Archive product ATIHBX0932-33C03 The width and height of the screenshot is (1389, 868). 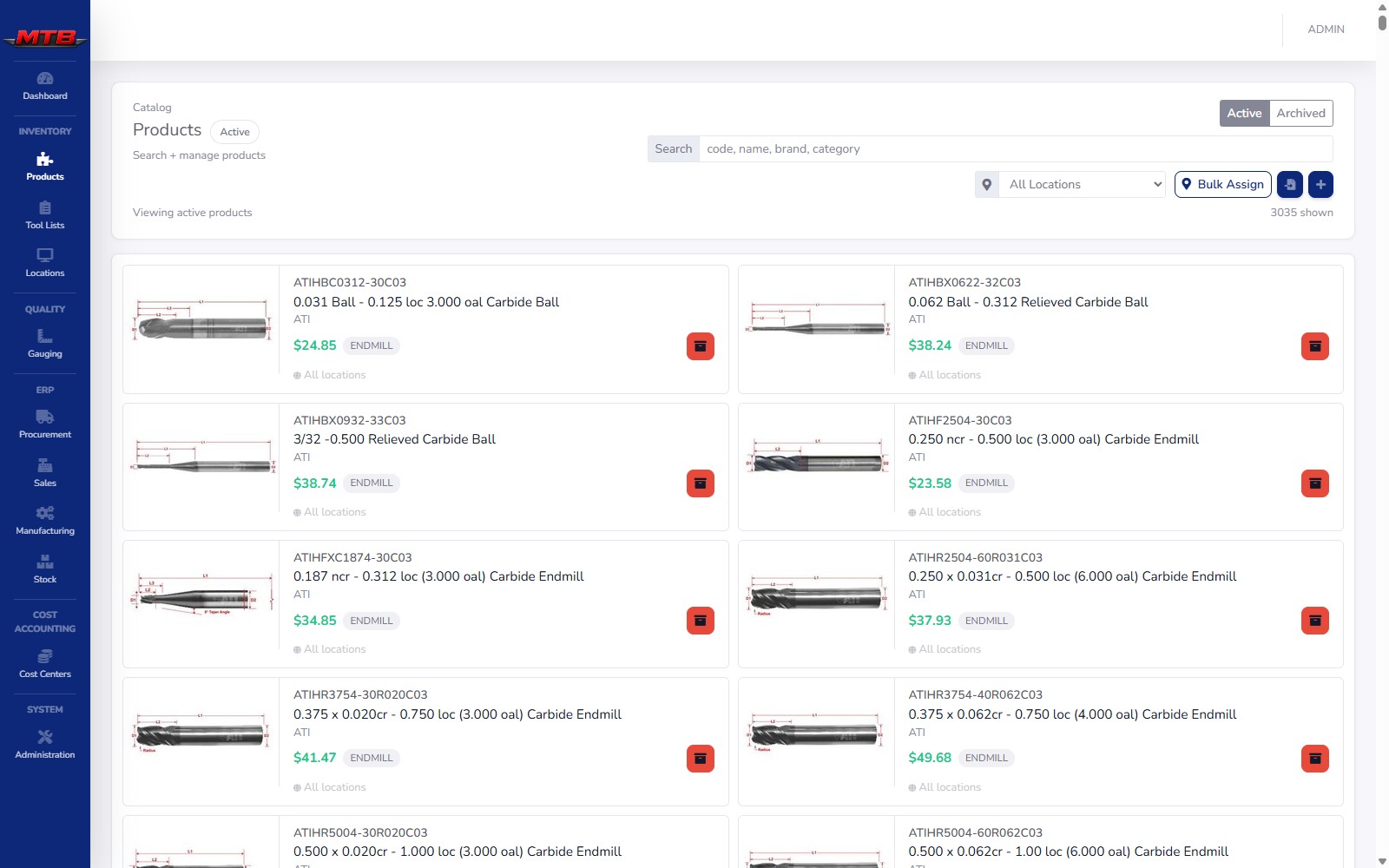701,483
